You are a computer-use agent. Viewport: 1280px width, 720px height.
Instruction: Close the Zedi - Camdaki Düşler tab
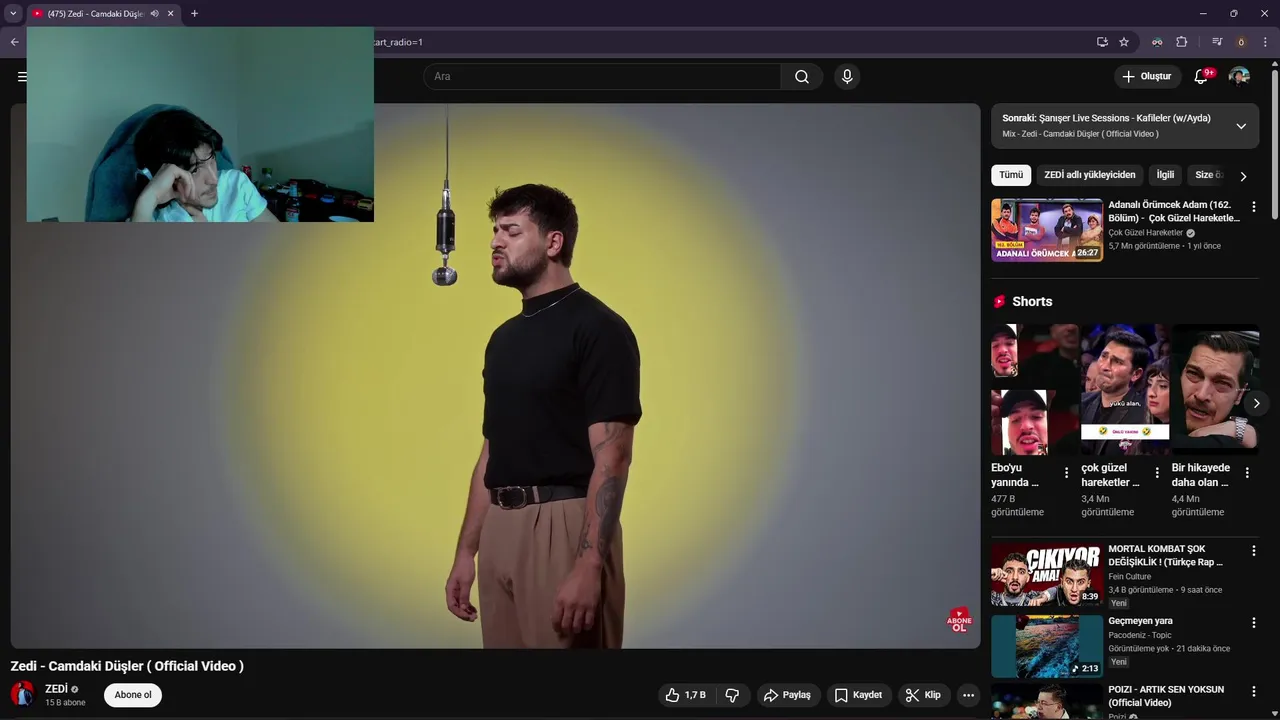coord(170,14)
